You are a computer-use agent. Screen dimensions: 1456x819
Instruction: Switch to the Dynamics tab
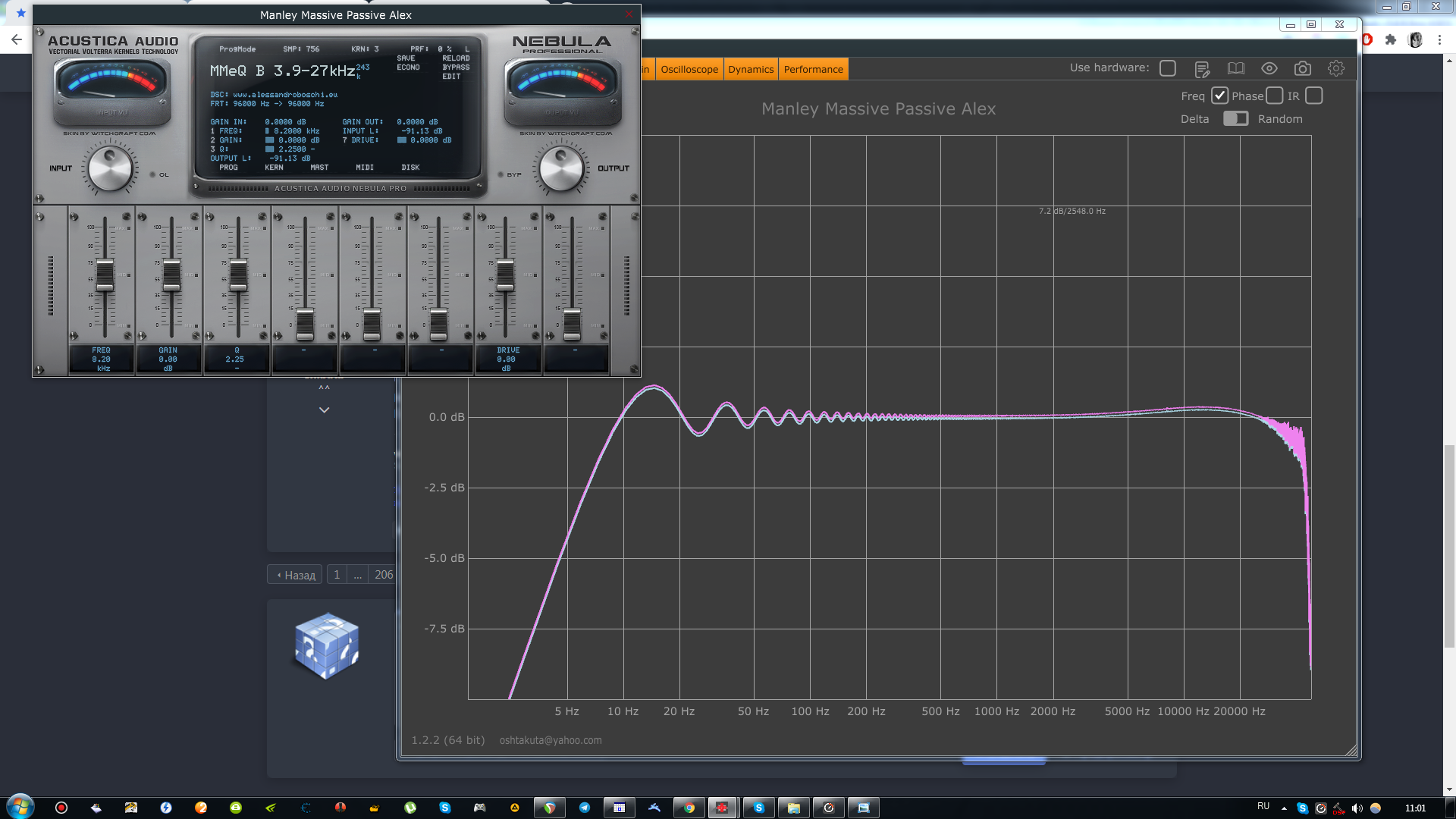tap(751, 69)
